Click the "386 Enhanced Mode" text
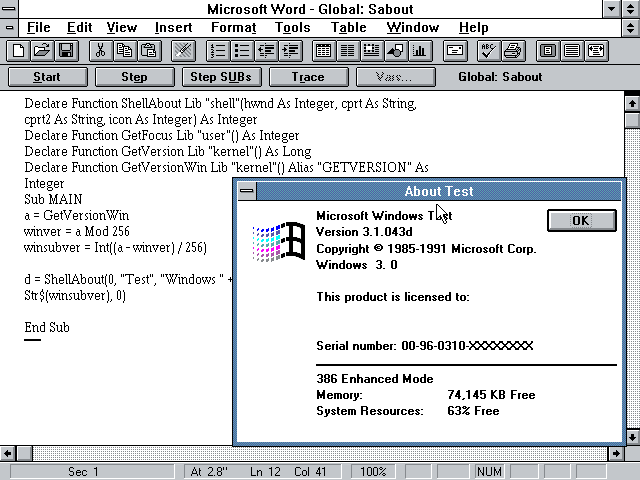This screenshot has height=480, width=640. 375,379
